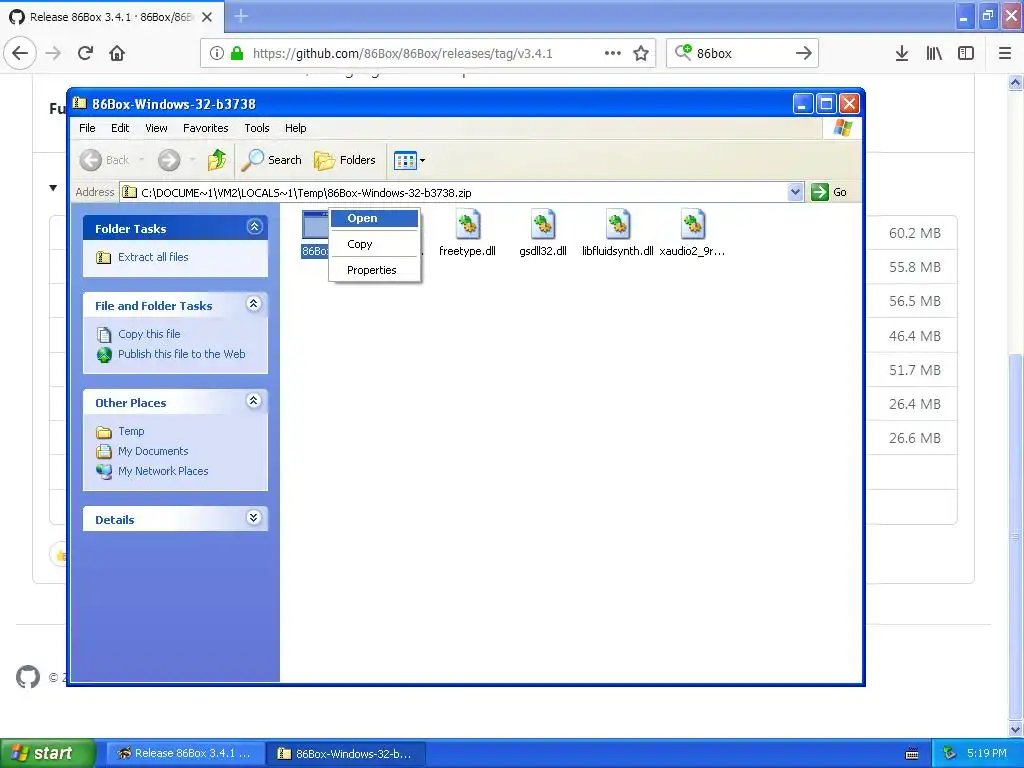Screen dimensions: 1024x768
Task: Click the Up folder toolbar icon
Action: (x=216, y=160)
